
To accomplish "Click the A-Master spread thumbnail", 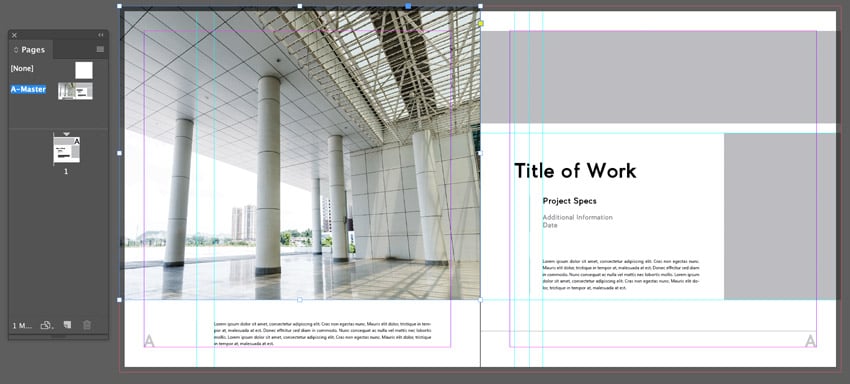I will point(75,91).
